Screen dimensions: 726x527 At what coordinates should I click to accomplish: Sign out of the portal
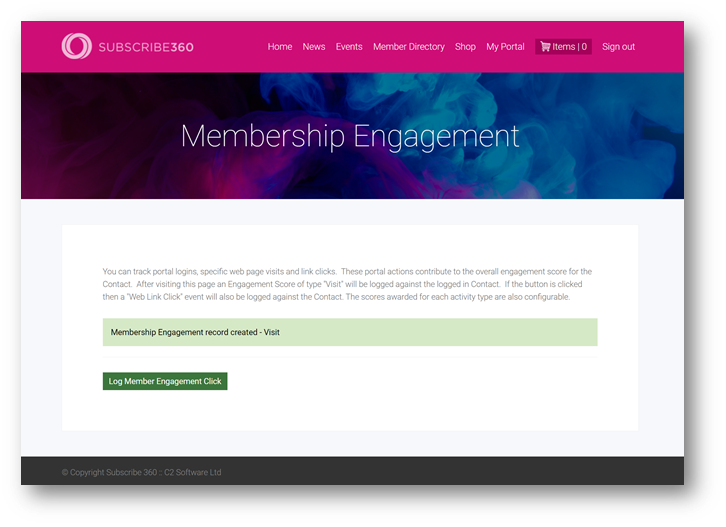coord(618,47)
